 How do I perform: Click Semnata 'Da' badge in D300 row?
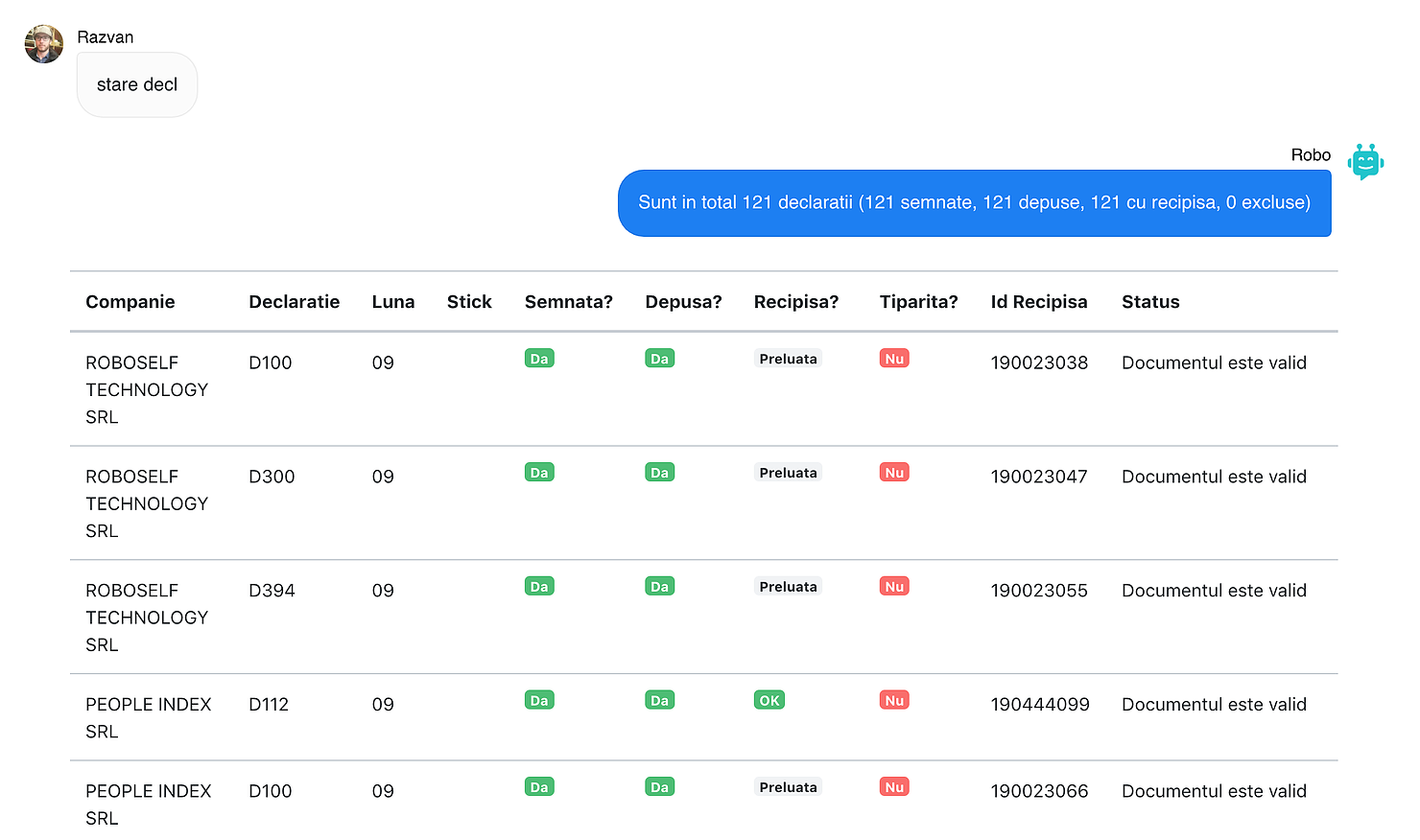[539, 473]
